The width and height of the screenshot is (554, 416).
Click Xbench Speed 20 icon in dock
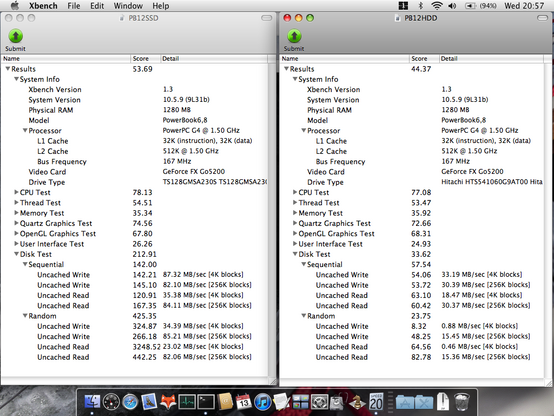(376, 402)
